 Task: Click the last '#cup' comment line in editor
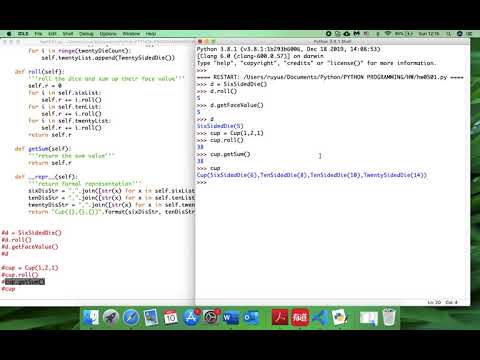[8, 289]
